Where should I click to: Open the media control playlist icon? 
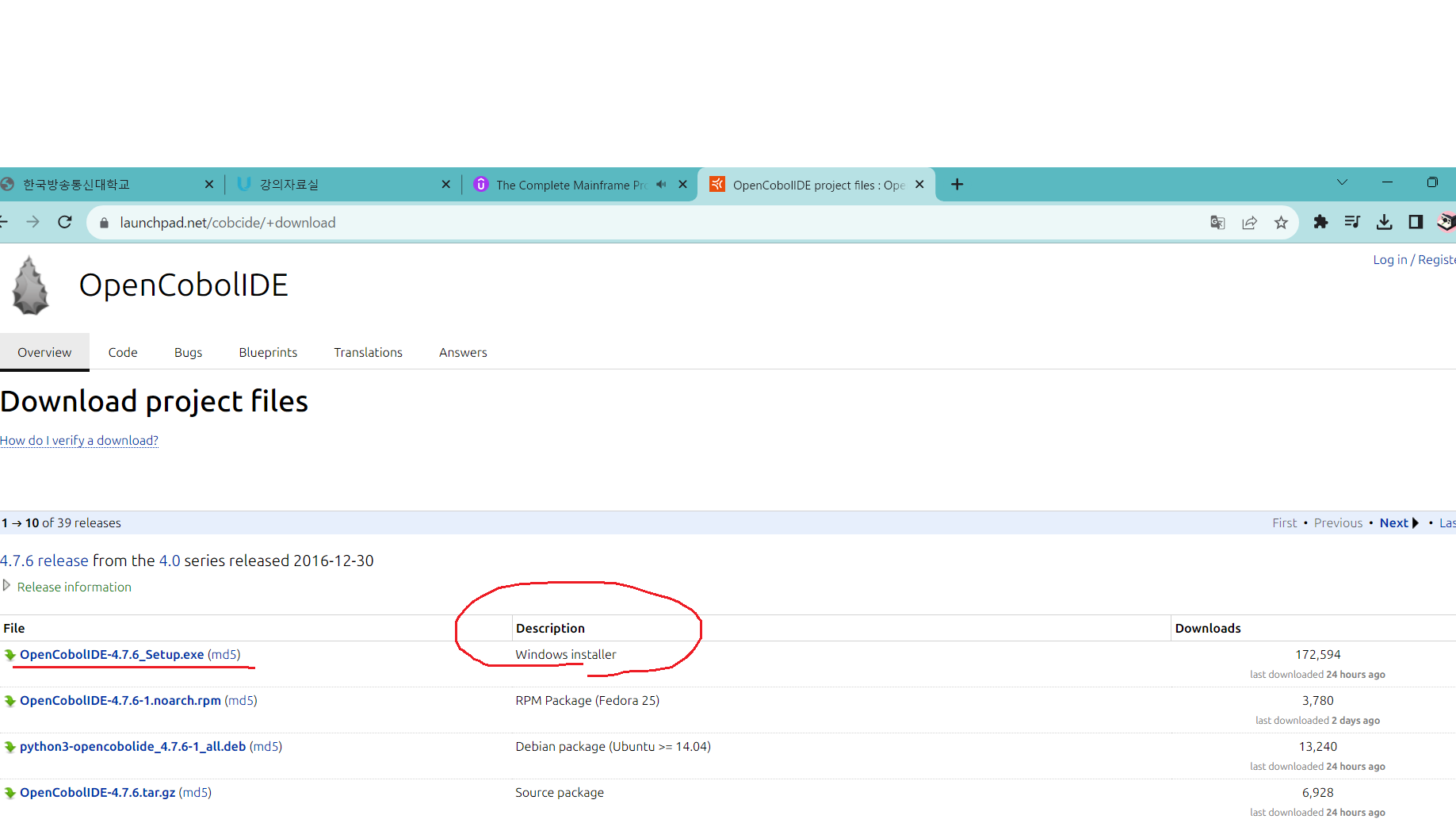click(x=1352, y=223)
